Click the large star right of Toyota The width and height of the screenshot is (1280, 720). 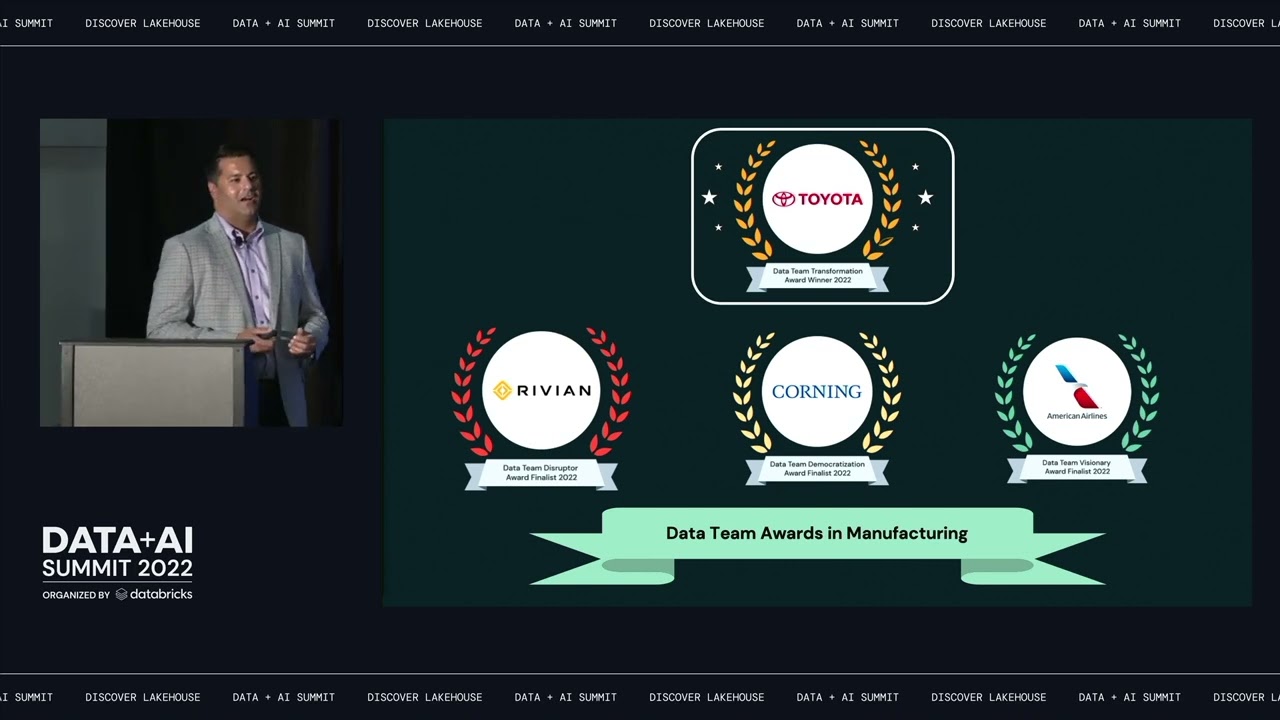[x=925, y=197]
